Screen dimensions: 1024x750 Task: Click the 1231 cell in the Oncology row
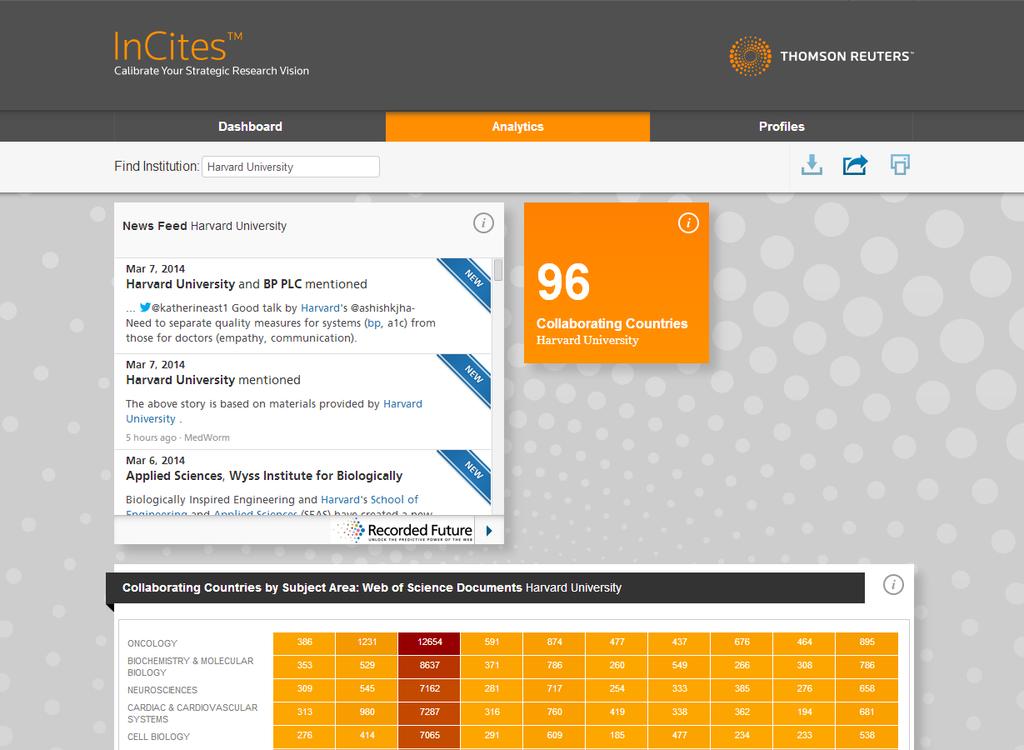[367, 642]
